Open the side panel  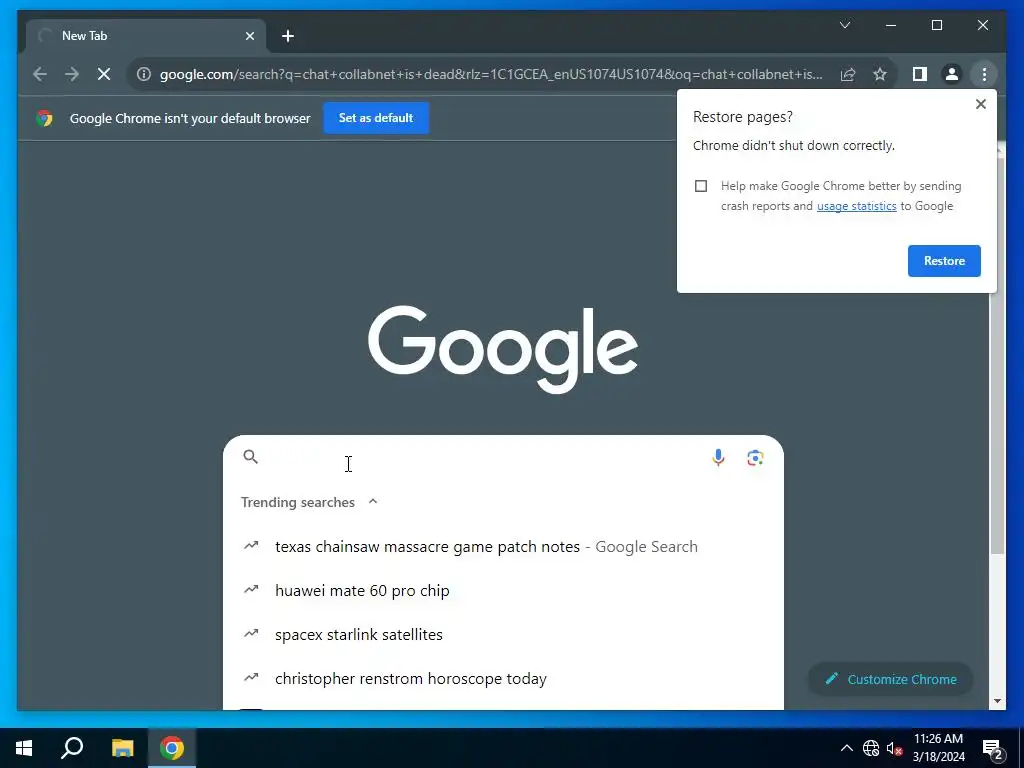920,74
